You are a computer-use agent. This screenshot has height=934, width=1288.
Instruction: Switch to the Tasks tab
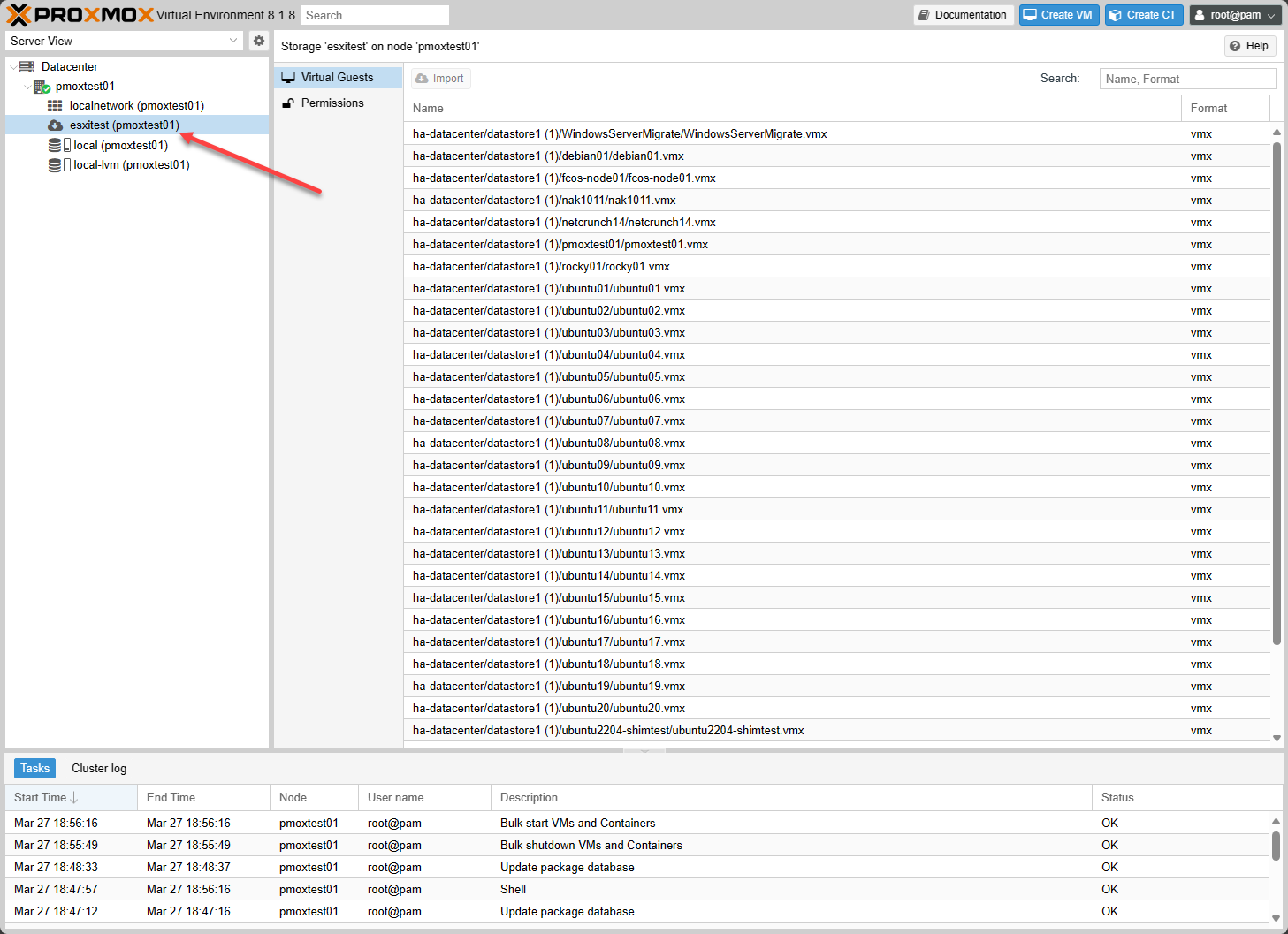click(x=34, y=769)
